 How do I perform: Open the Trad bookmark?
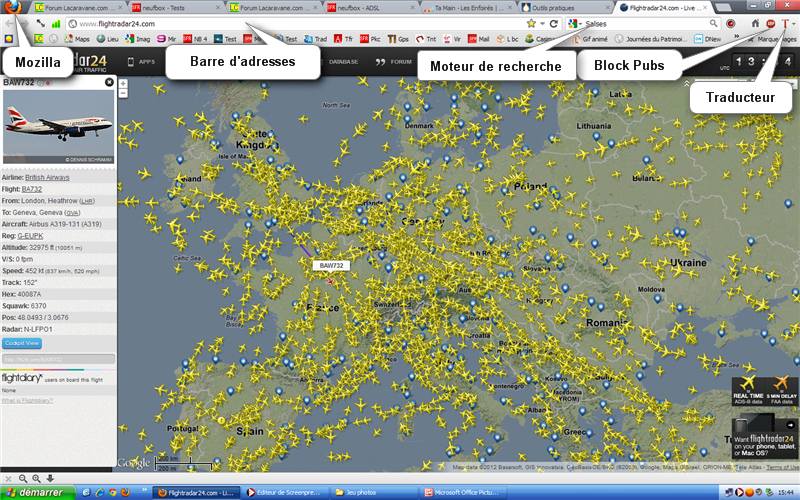[316, 39]
